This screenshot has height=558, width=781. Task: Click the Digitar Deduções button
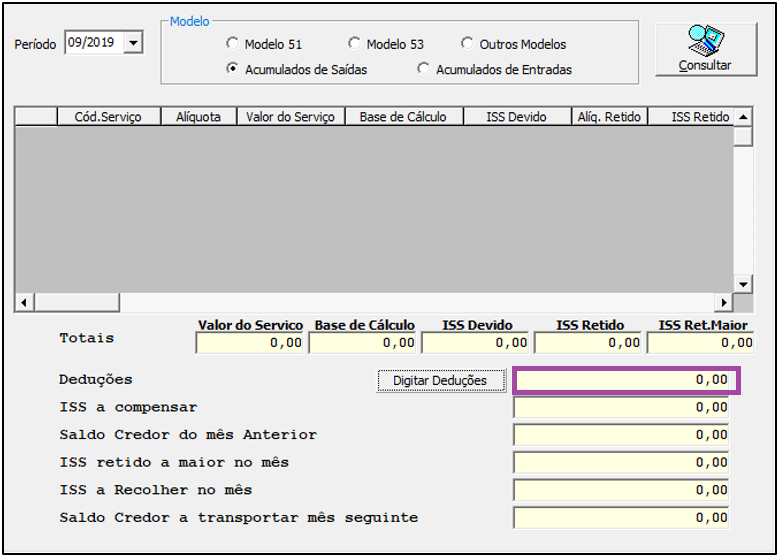click(440, 381)
